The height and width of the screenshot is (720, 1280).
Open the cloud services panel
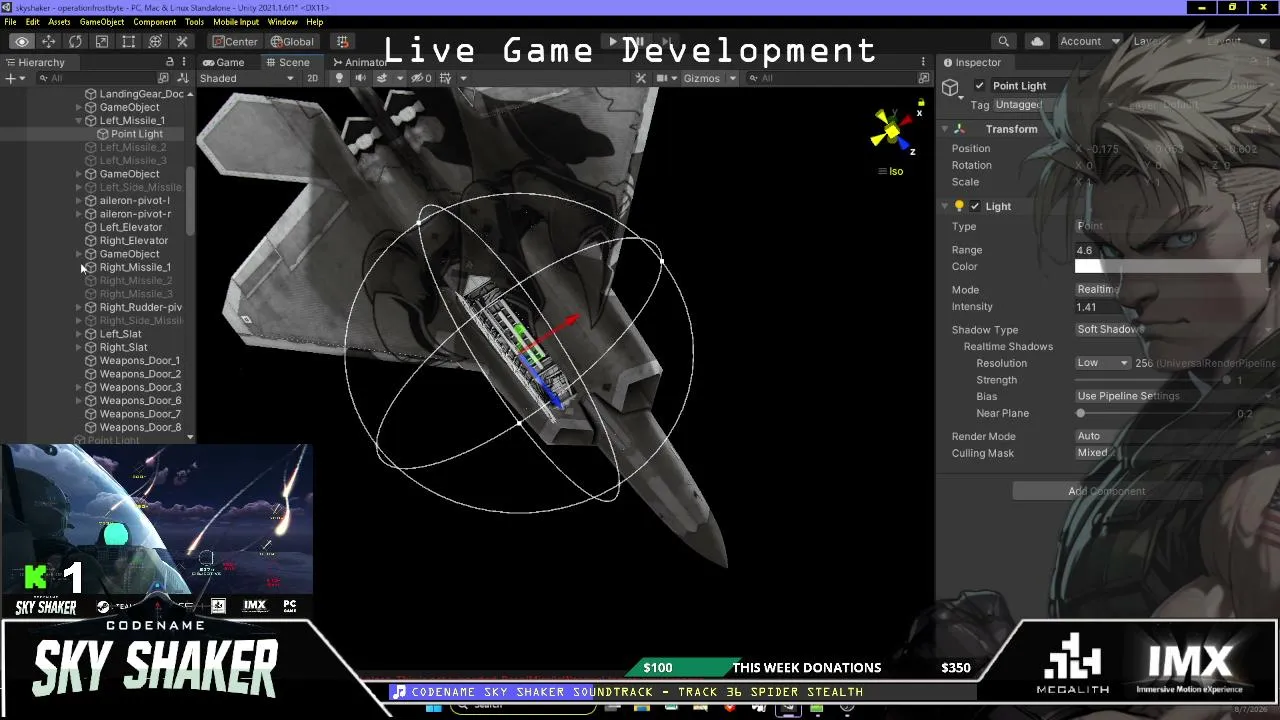(1037, 42)
